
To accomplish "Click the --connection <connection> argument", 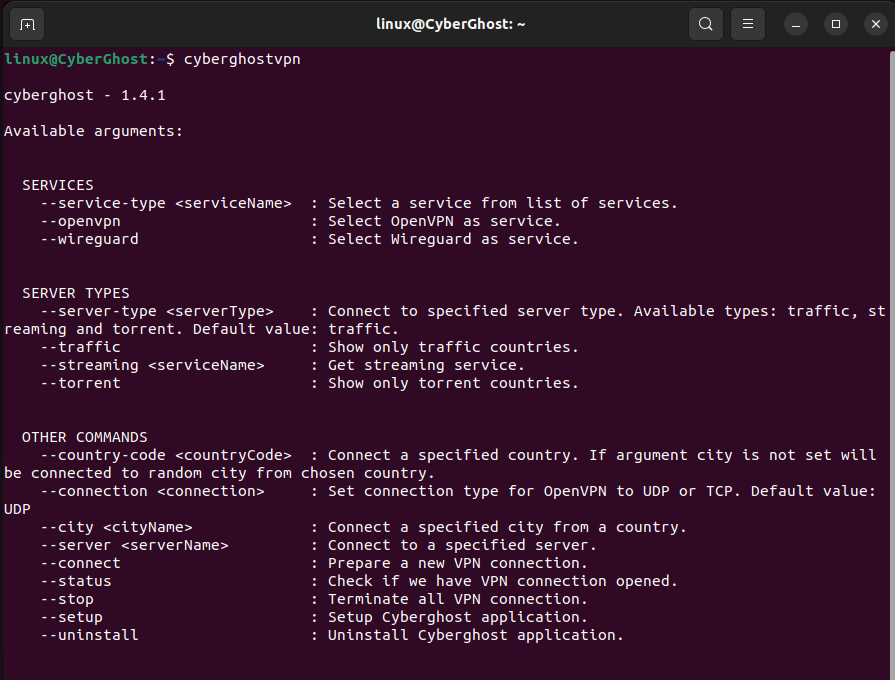I will click(x=152, y=491).
